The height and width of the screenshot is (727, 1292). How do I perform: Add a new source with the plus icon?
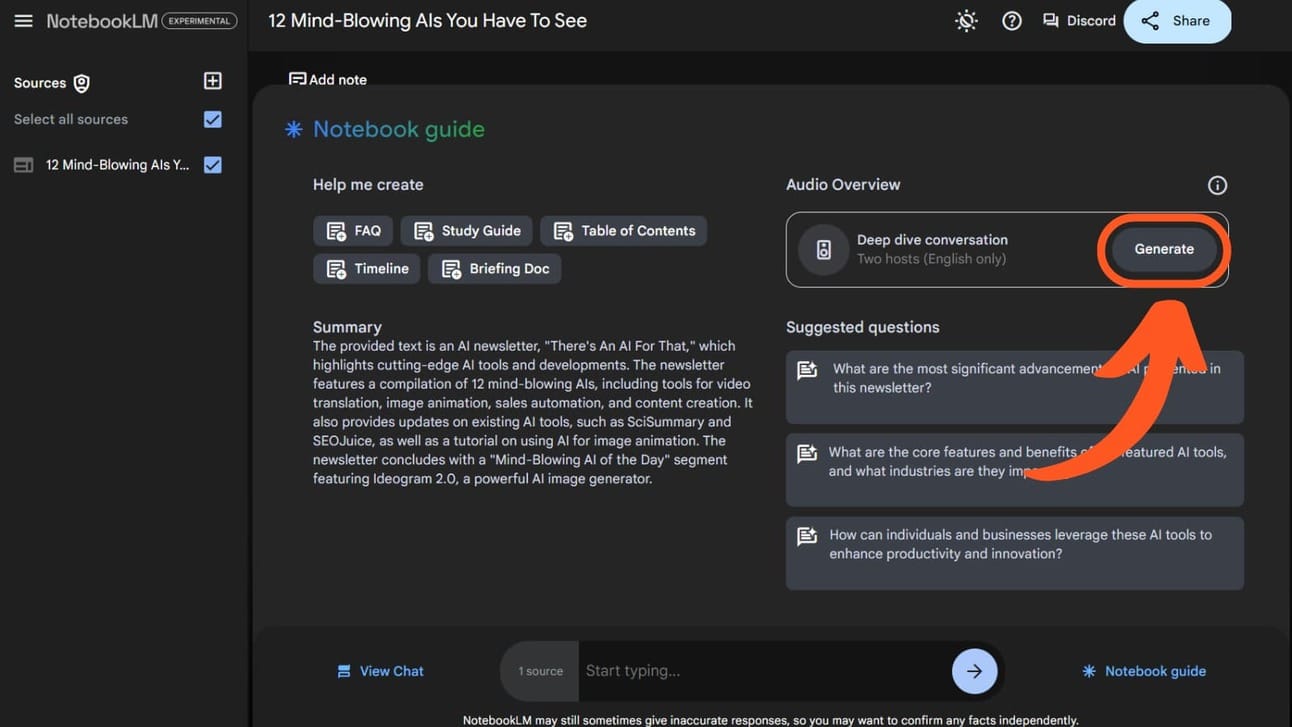(x=212, y=81)
